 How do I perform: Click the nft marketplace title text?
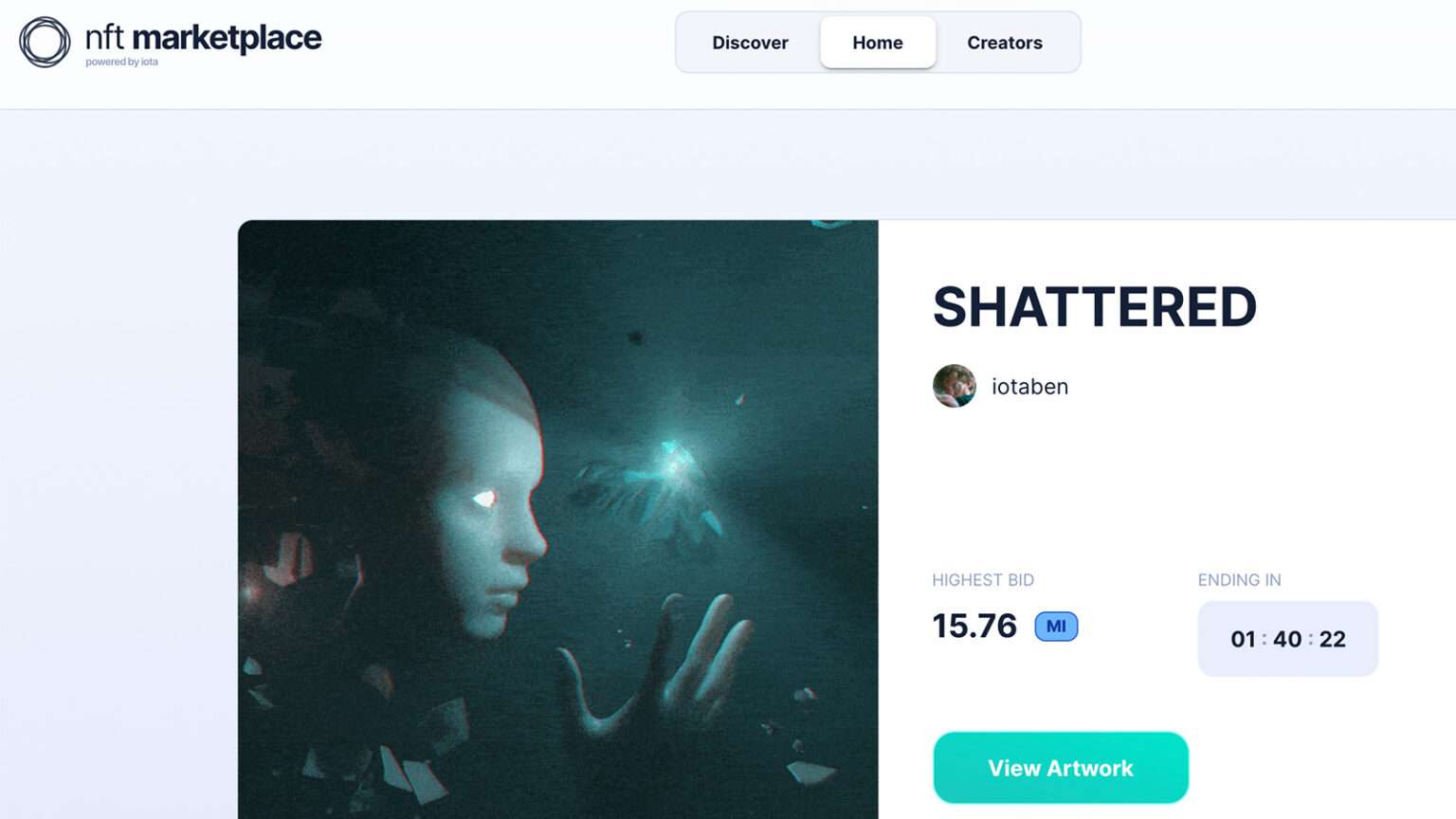[203, 38]
